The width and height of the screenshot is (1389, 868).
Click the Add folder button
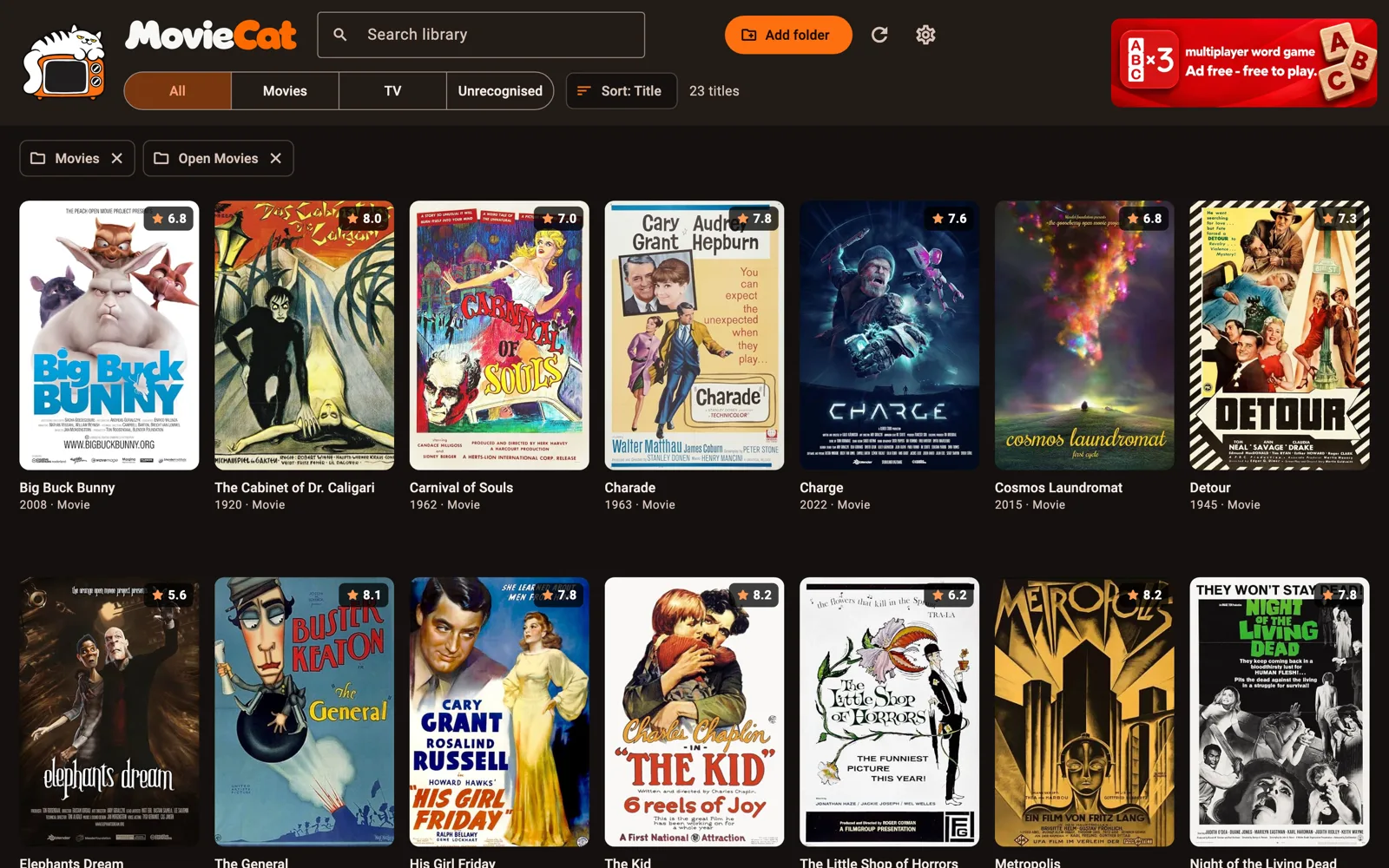pyautogui.click(x=788, y=35)
